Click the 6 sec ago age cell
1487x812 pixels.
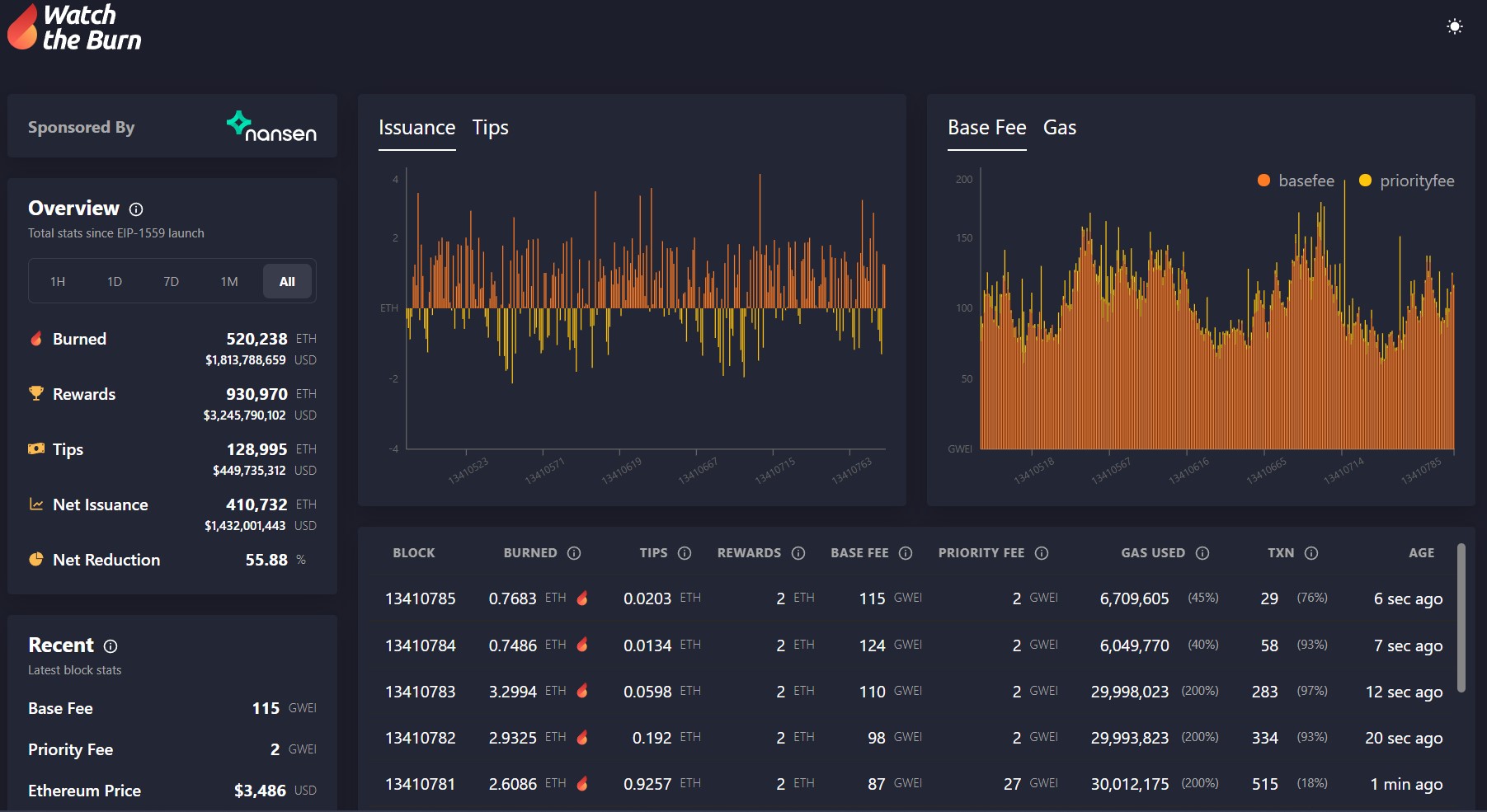coord(1408,599)
